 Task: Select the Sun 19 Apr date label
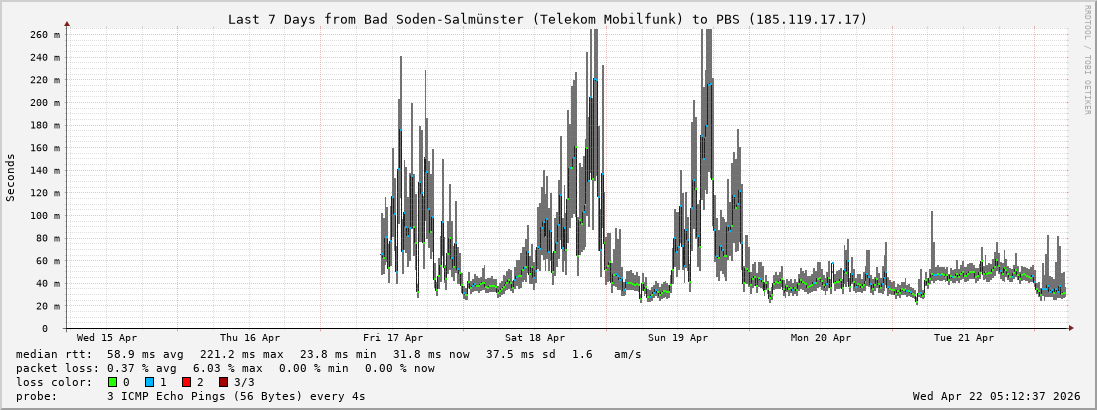click(x=678, y=338)
